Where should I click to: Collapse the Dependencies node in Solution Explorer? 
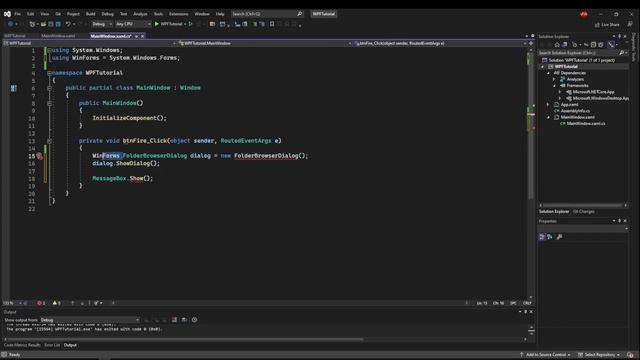549,73
